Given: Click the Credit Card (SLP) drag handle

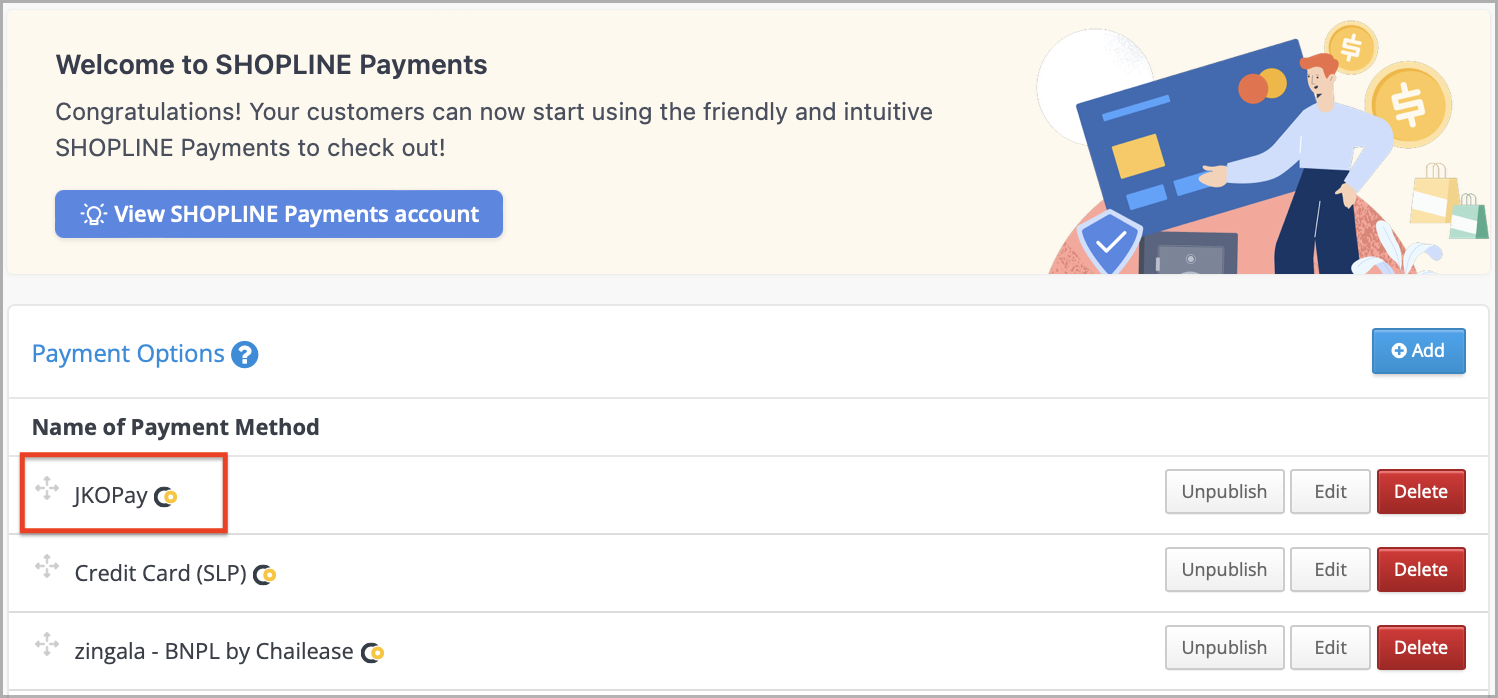Looking at the screenshot, I should pos(47,566).
